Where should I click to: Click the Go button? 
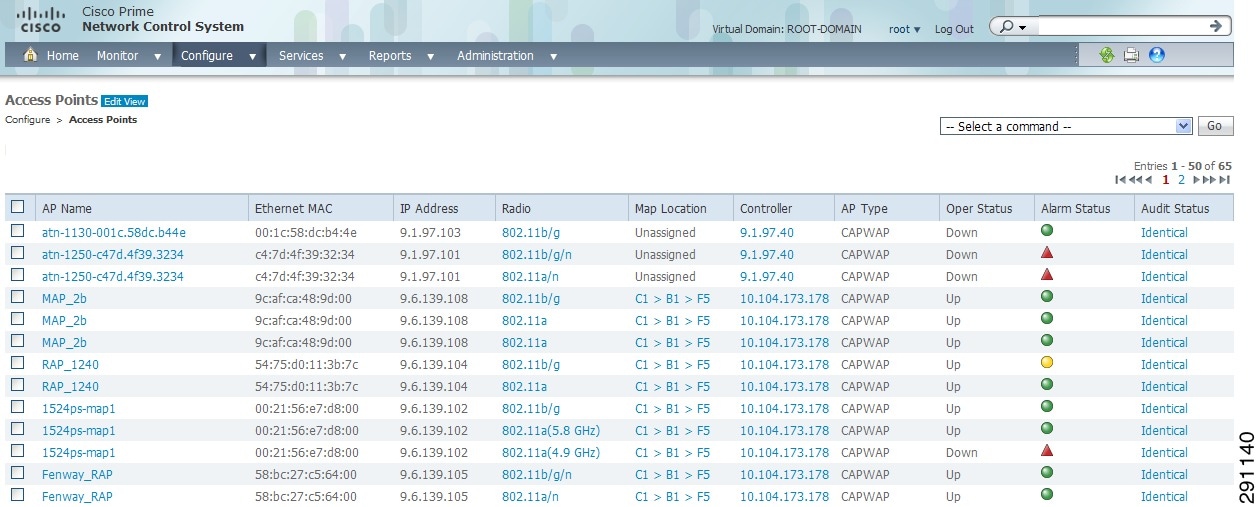coord(1214,127)
